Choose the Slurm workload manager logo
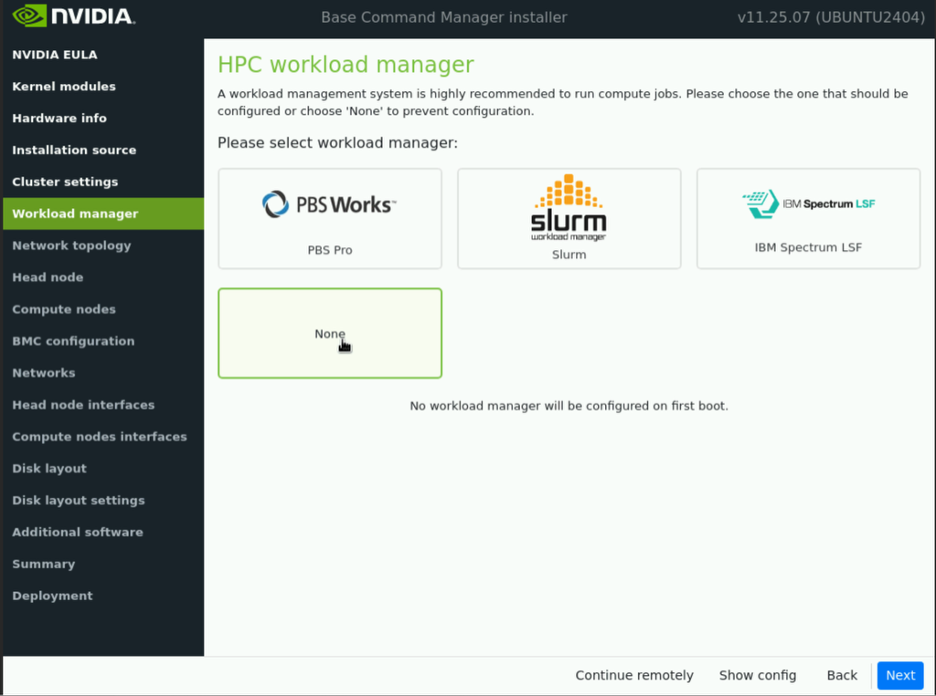936x696 pixels. tap(568, 208)
